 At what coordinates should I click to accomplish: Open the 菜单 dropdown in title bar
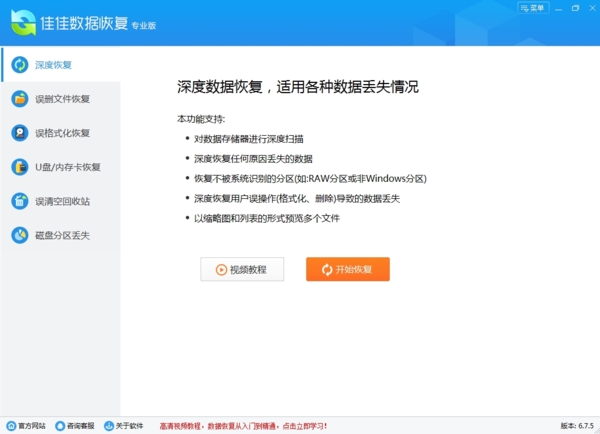533,8
